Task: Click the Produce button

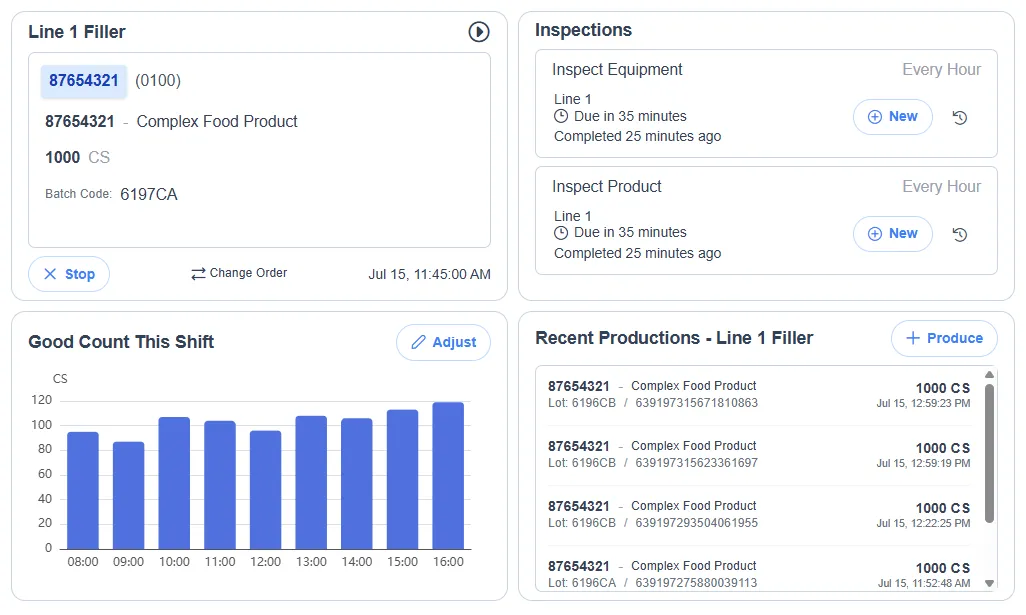Action: pos(944,338)
